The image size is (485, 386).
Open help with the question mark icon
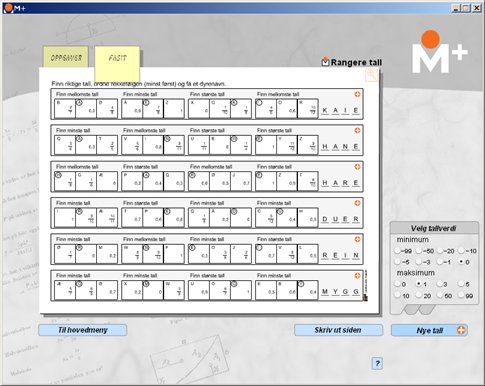pos(377,363)
